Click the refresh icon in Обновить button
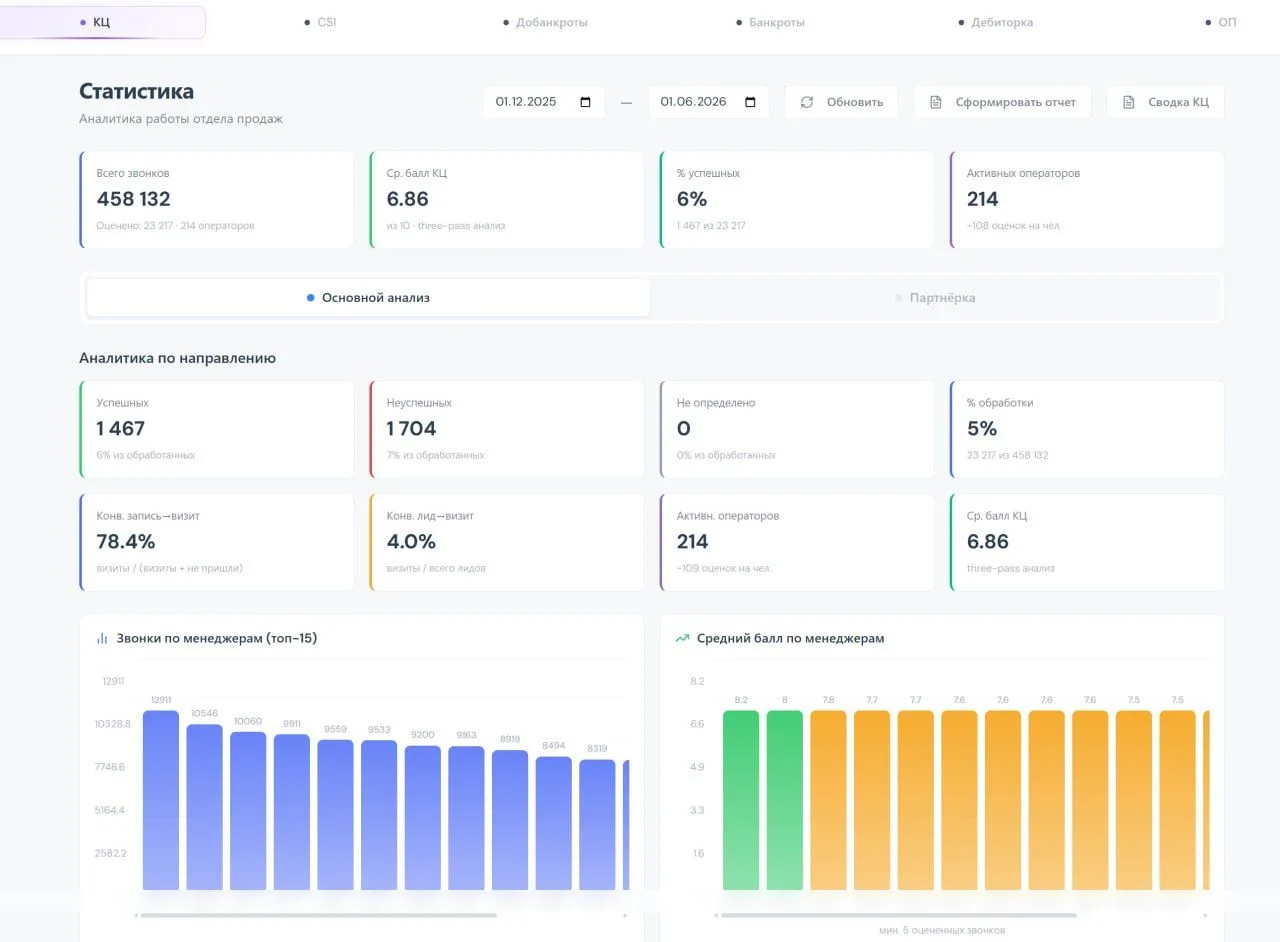This screenshot has height=942, width=1280. click(x=807, y=102)
